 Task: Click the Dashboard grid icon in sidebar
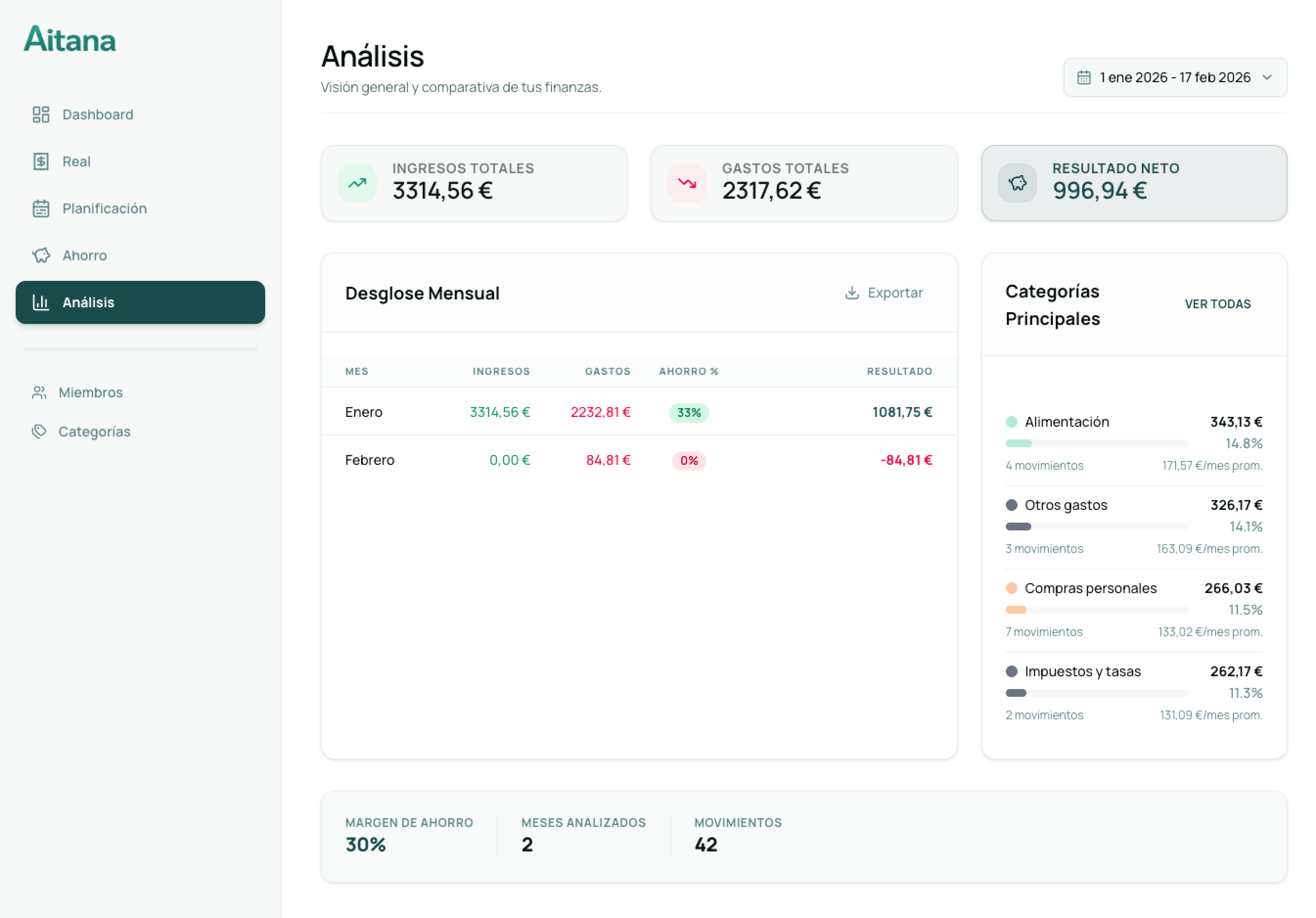[x=41, y=115]
